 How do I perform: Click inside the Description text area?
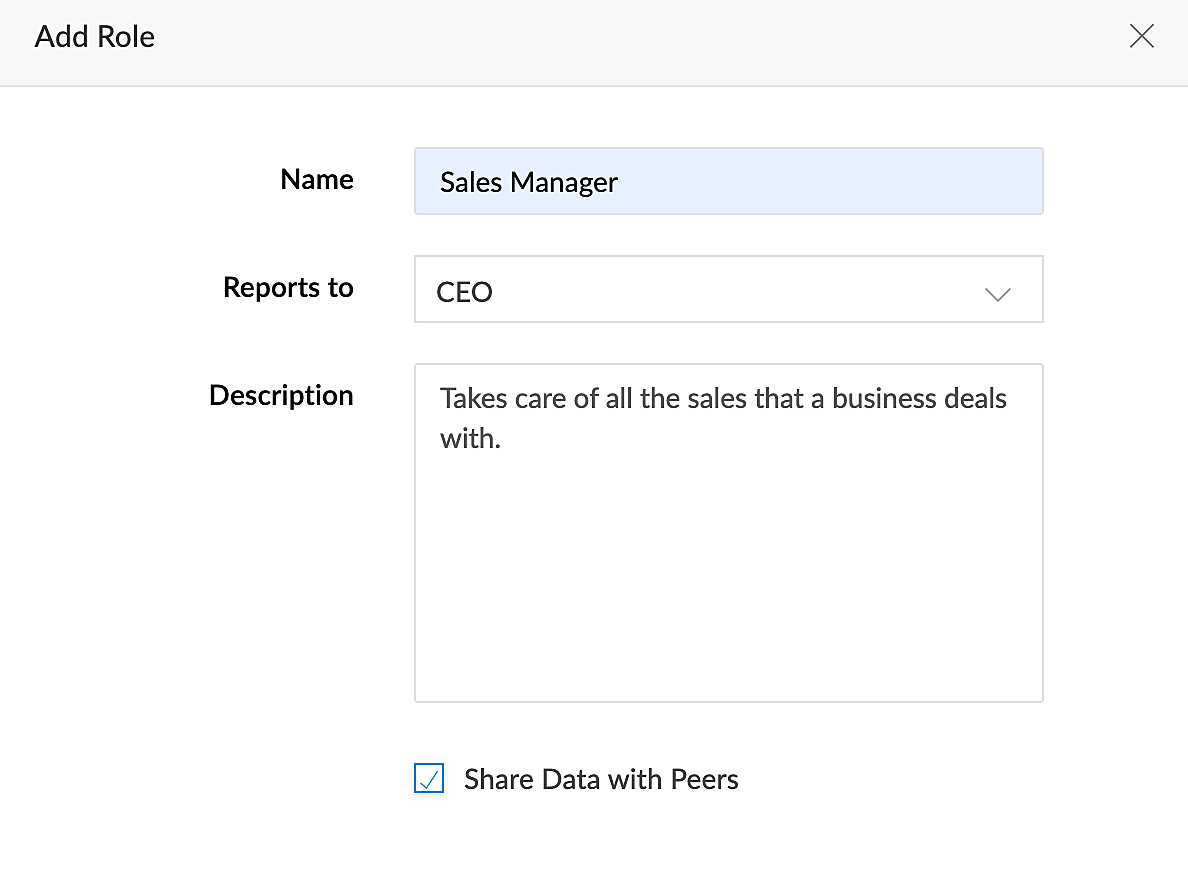pos(728,560)
